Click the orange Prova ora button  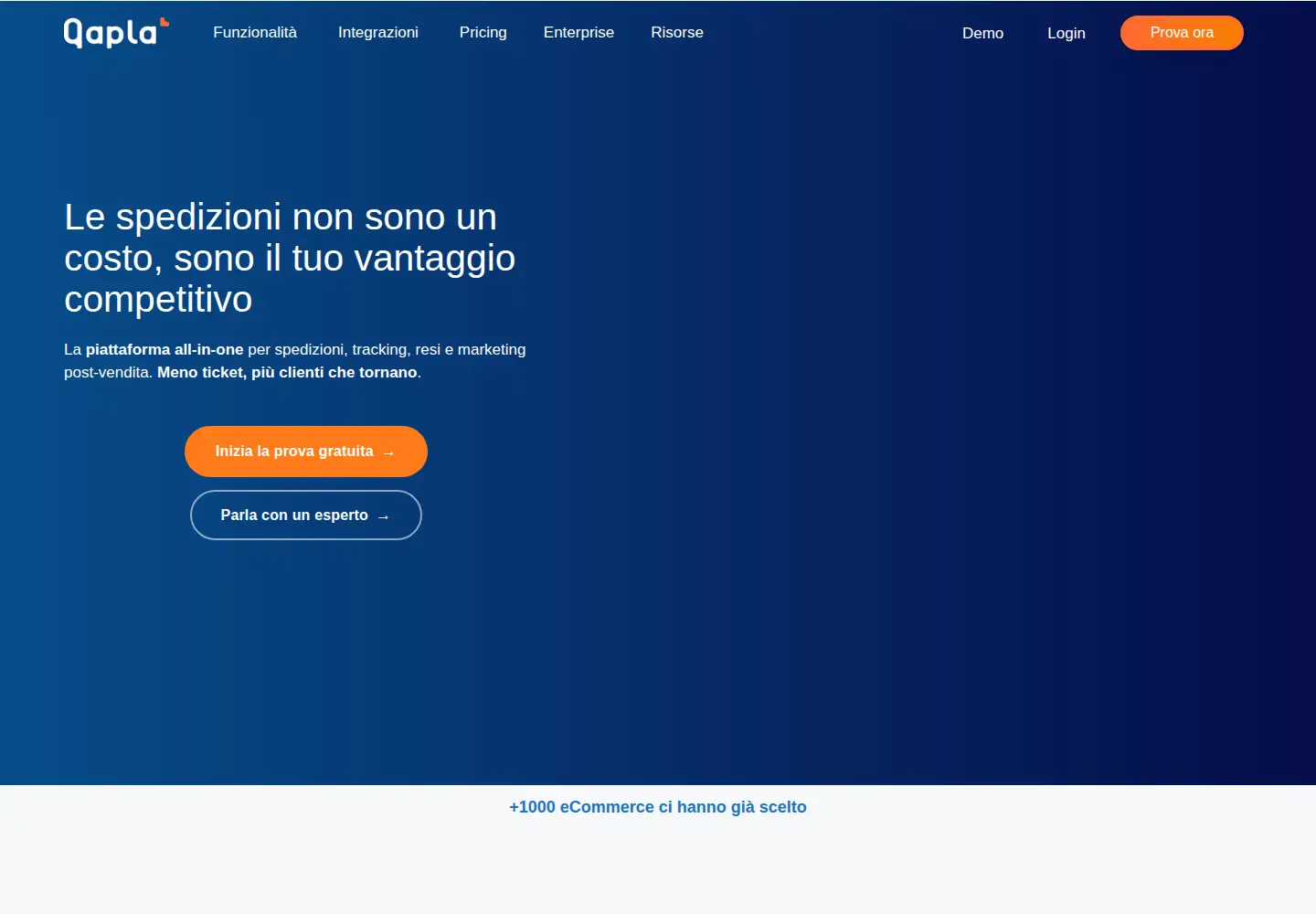click(x=1182, y=33)
